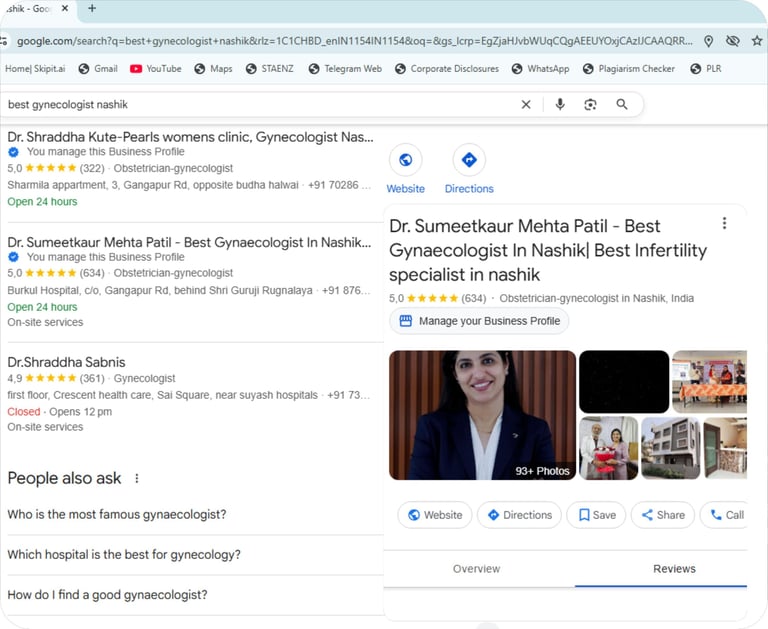Click the (322) review count for Dr. Shraddha Kute
Viewport: 768px width, 629px height.
click(92, 169)
